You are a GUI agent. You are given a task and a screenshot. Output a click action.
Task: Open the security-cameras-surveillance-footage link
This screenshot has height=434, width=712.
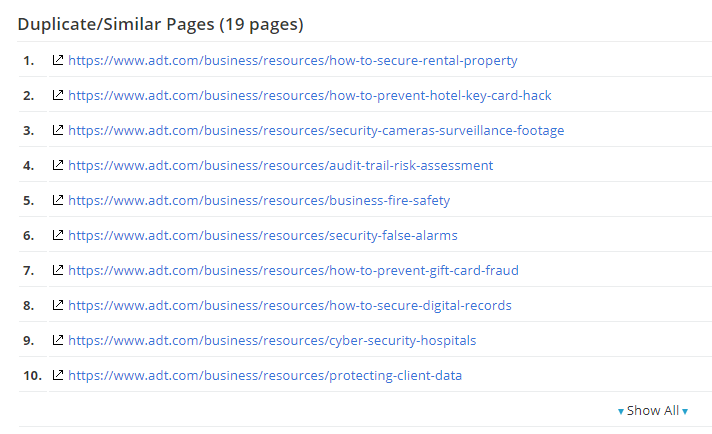316,130
